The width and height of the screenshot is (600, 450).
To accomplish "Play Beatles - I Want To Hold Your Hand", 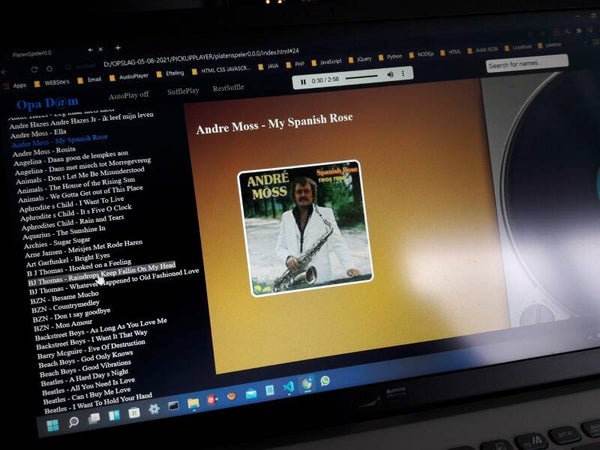I will pos(98,403).
